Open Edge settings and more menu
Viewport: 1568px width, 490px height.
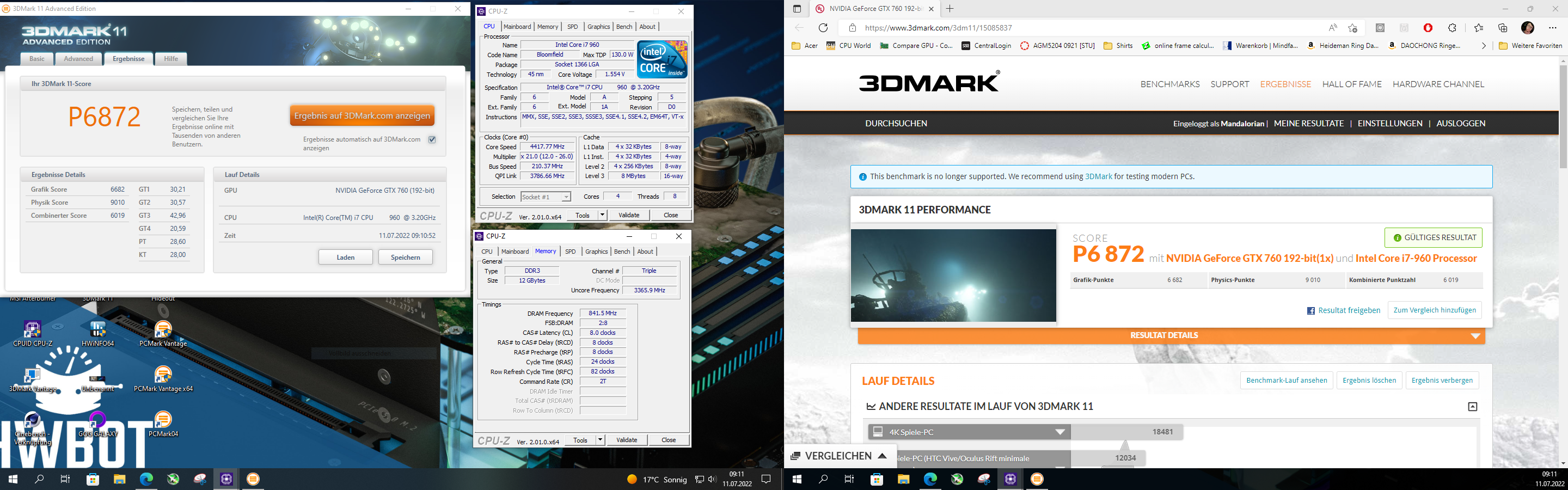click(1552, 27)
